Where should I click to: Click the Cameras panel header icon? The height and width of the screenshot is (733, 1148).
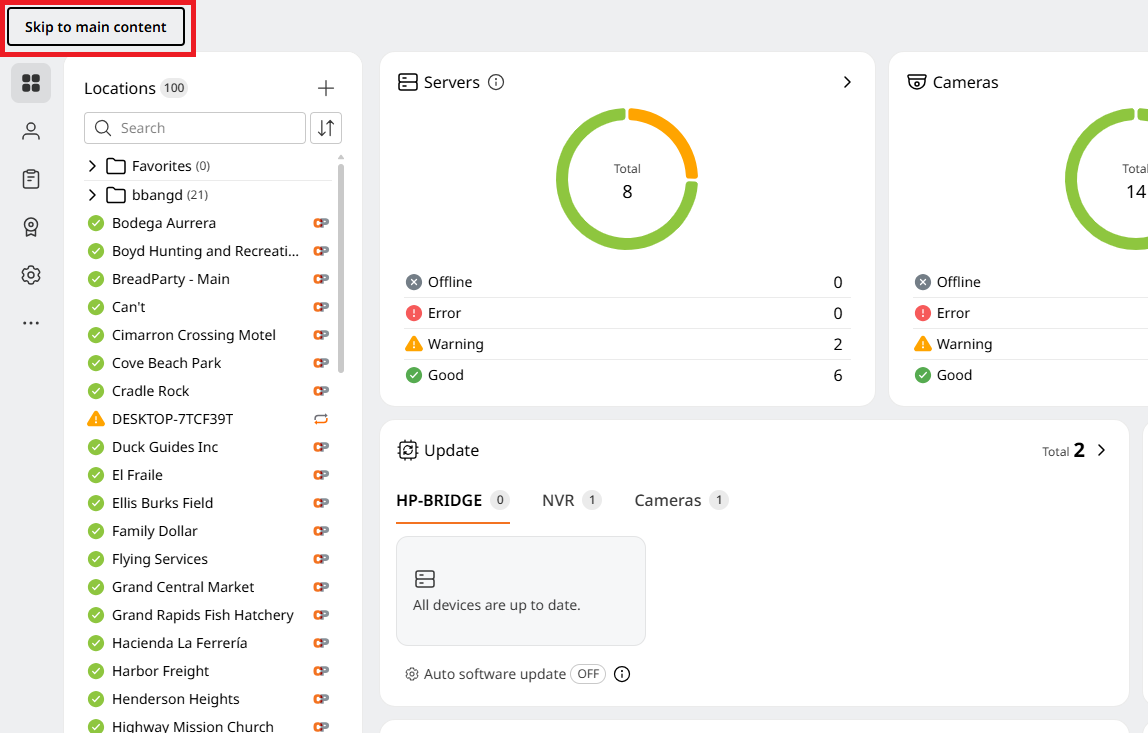click(917, 82)
